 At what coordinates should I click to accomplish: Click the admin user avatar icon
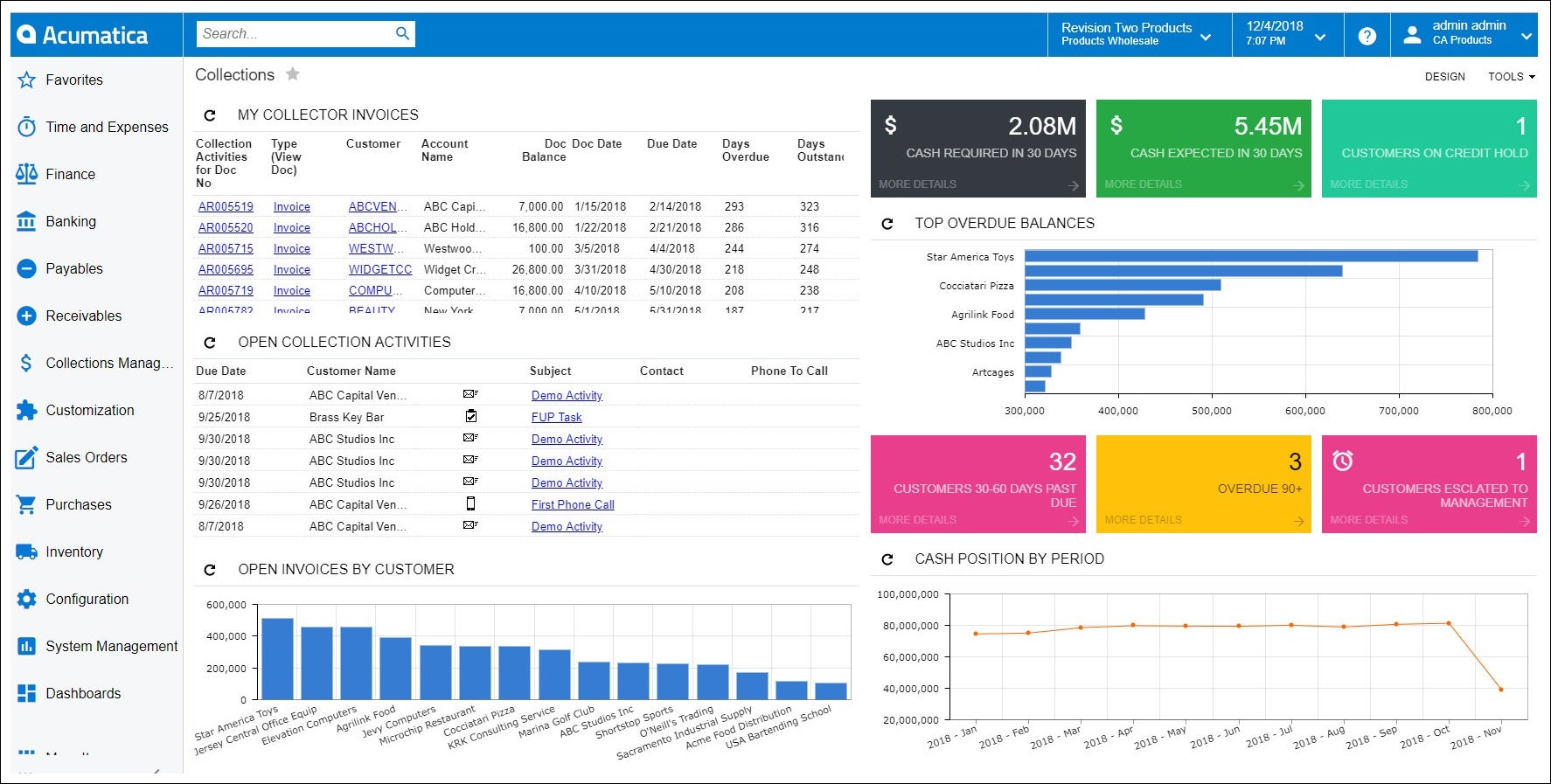coord(1412,35)
